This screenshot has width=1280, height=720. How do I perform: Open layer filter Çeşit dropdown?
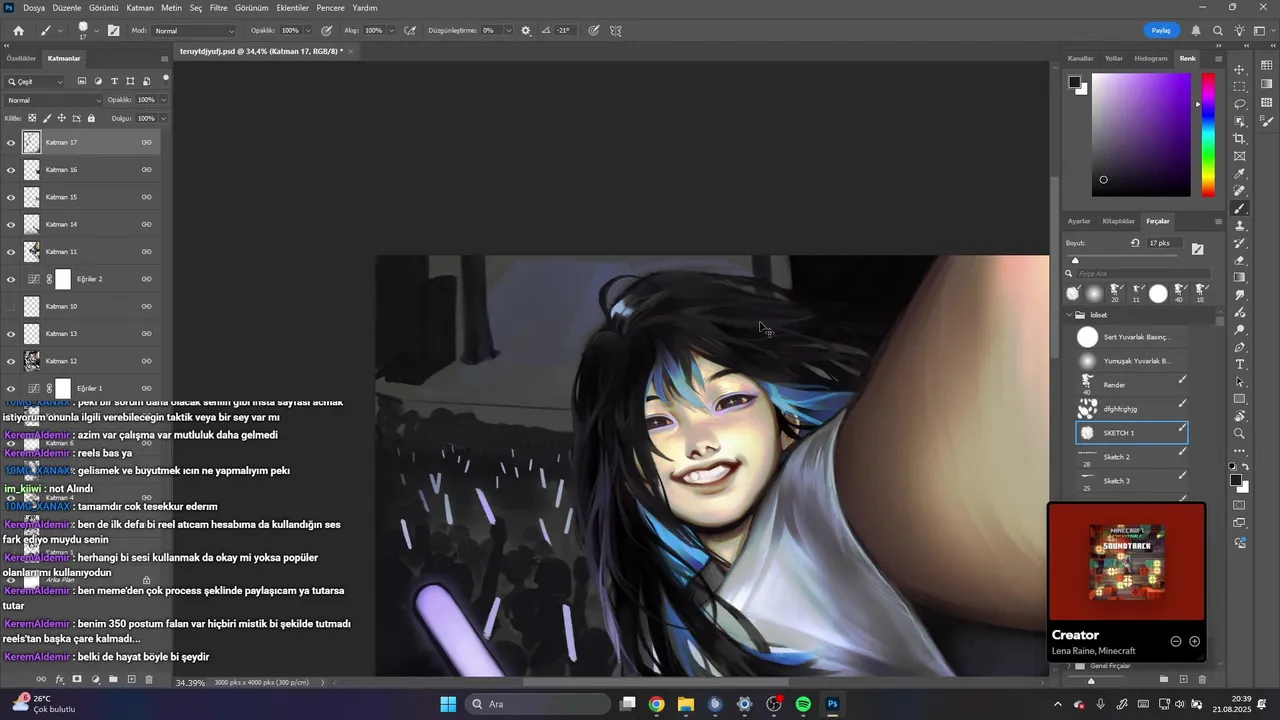pos(35,81)
